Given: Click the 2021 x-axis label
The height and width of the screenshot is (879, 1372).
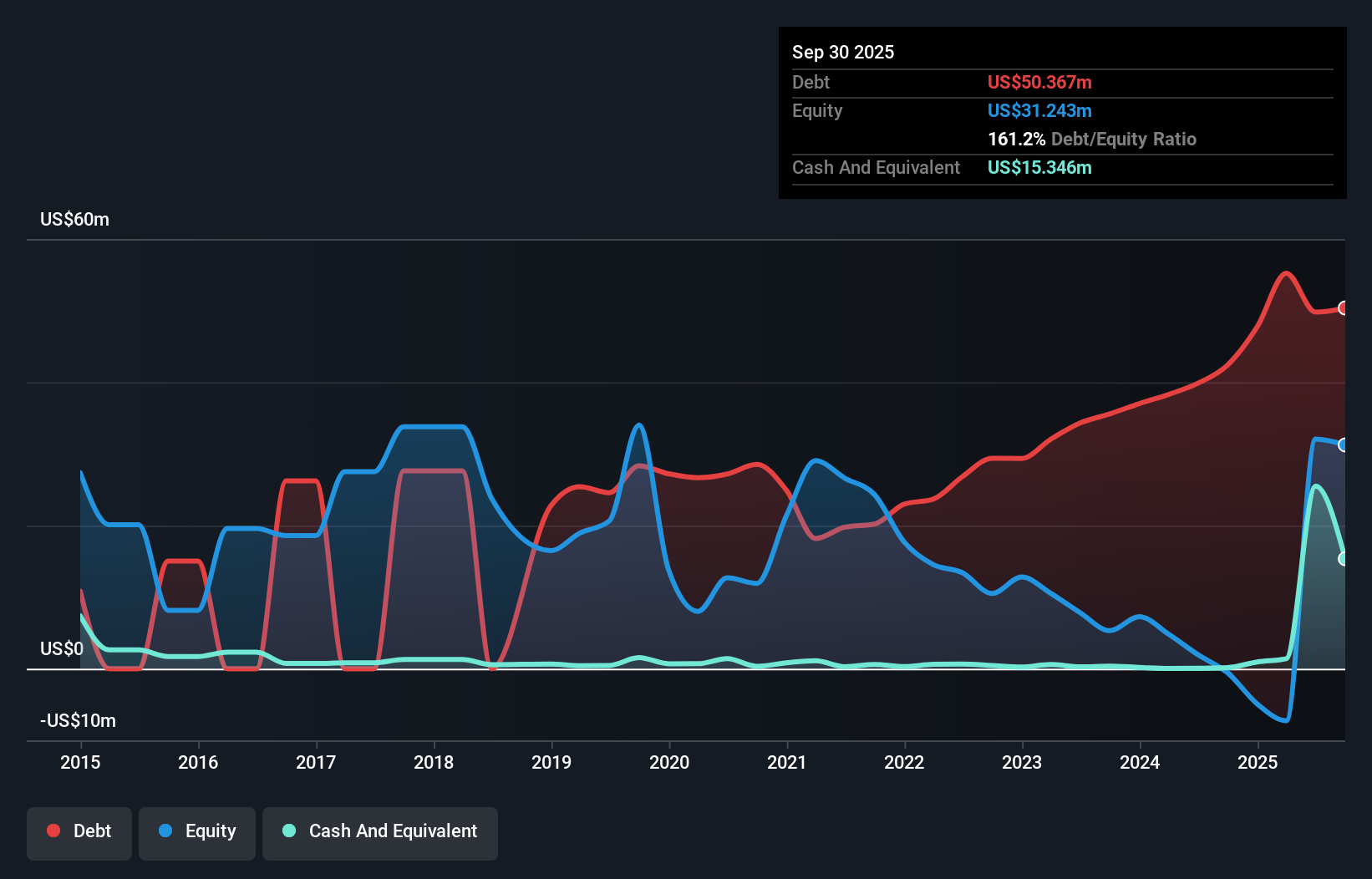Looking at the screenshot, I should tap(787, 762).
